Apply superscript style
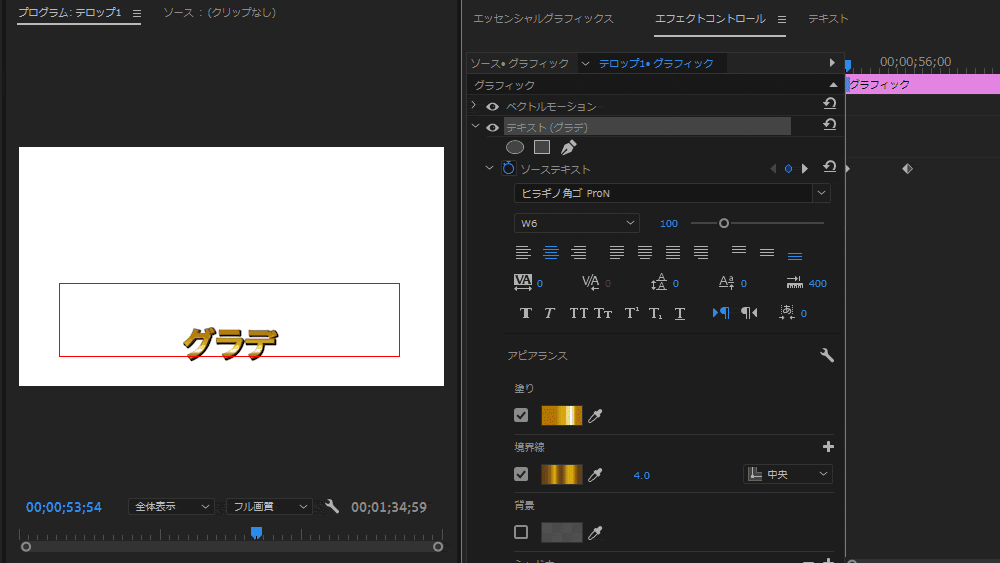Image resolution: width=1000 pixels, height=563 pixels. [x=631, y=313]
